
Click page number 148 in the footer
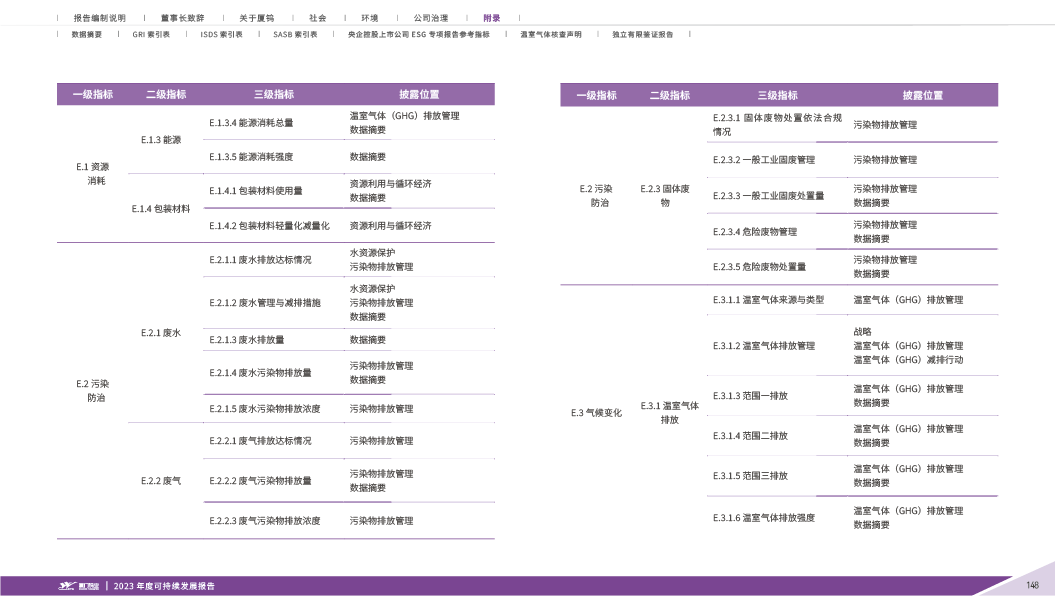pos(1033,585)
